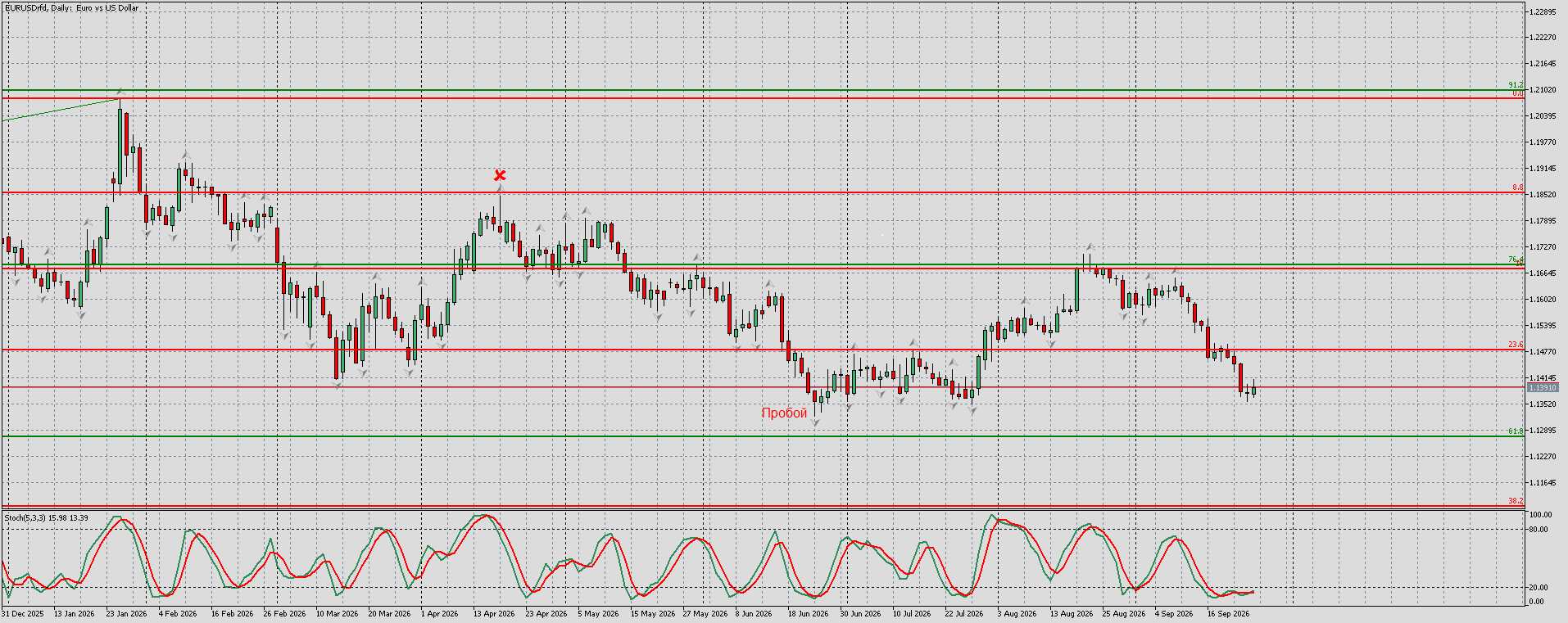Click the '31 Dec 2025' date label
The width and height of the screenshot is (1568, 623).
[x=23, y=613]
